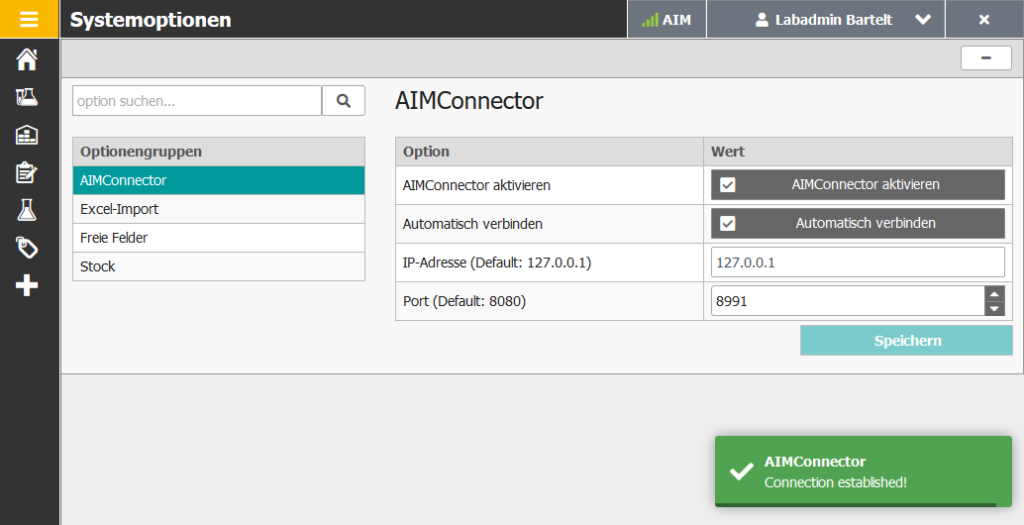Screen dimensions: 1024x525
Task: Decrease the port value with down arrow
Action: [994, 309]
